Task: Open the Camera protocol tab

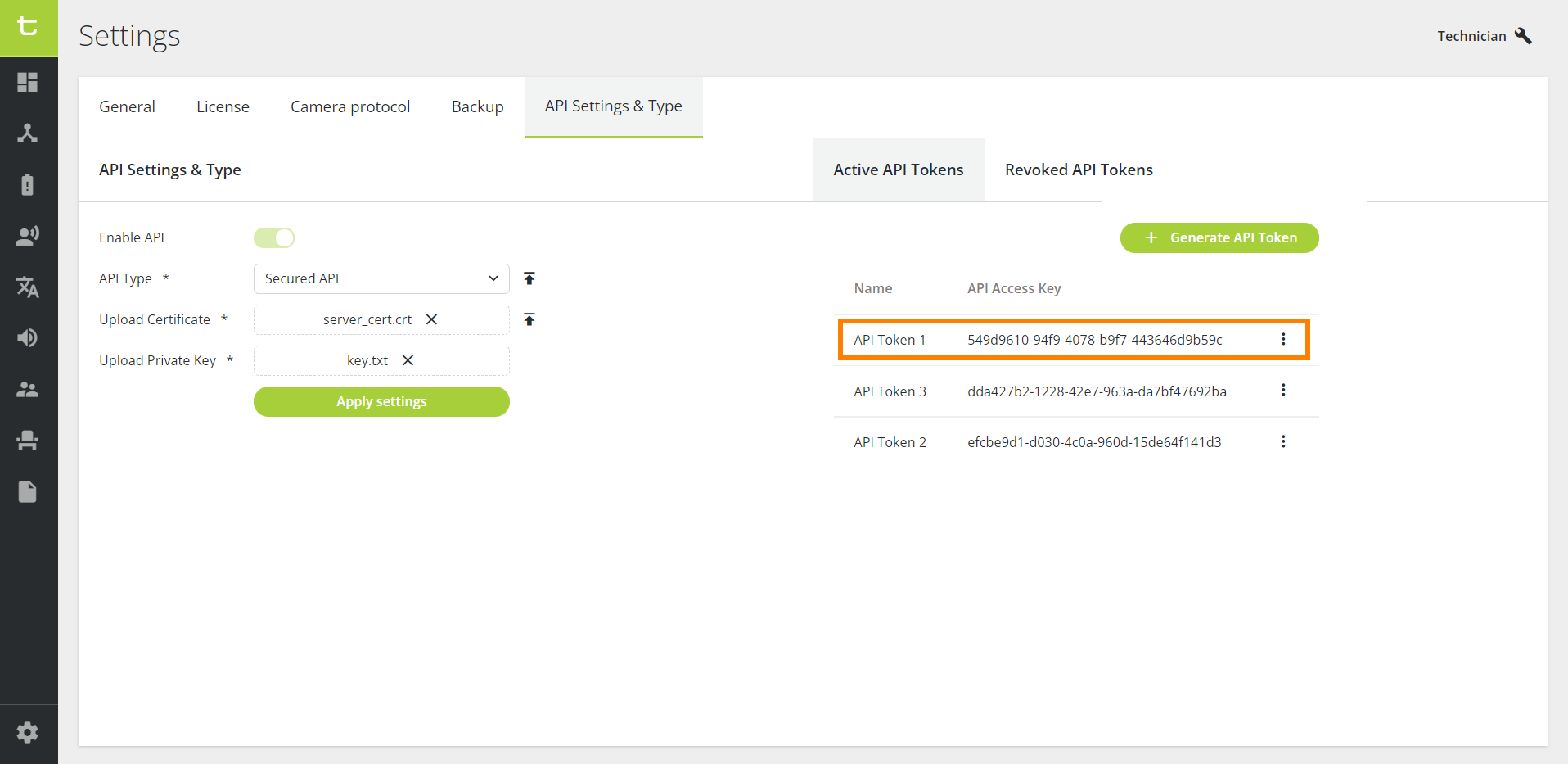Action: point(350,106)
